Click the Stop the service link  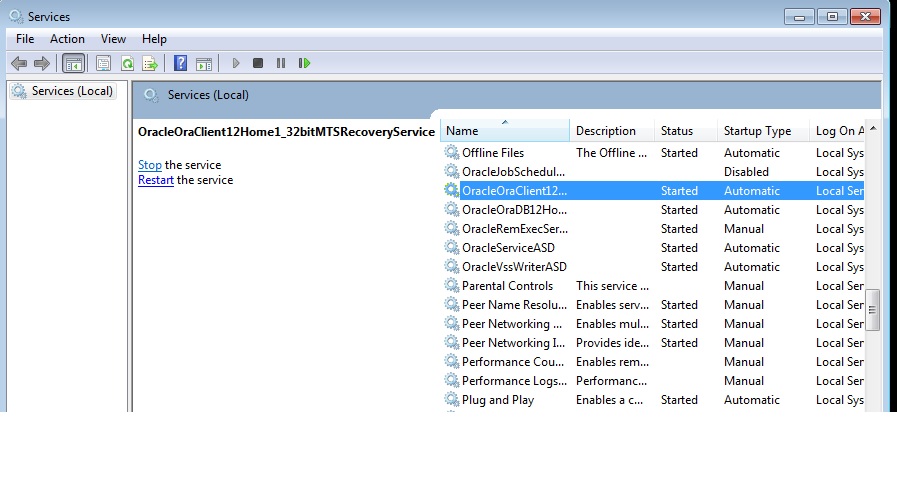pyautogui.click(x=150, y=165)
